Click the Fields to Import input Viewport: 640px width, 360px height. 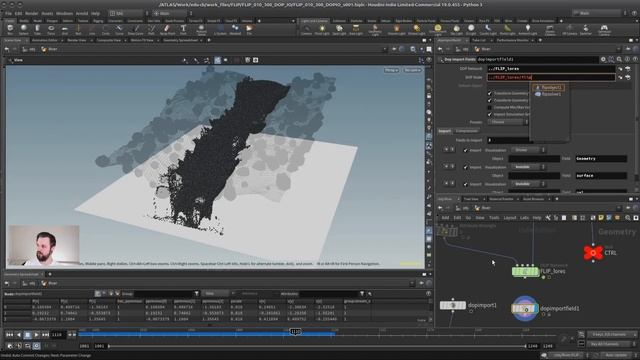pos(509,140)
